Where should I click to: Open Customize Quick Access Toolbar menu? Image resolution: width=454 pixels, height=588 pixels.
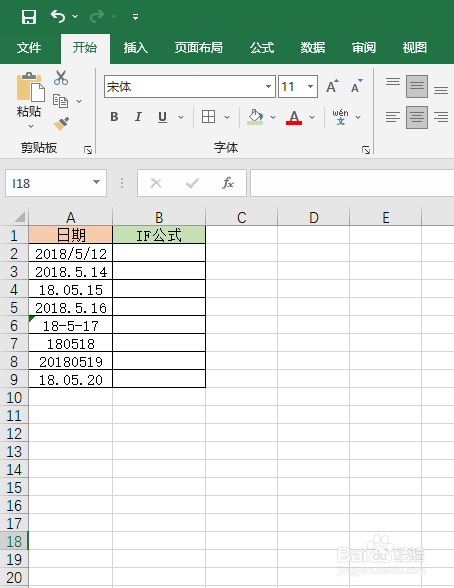pyautogui.click(x=135, y=17)
